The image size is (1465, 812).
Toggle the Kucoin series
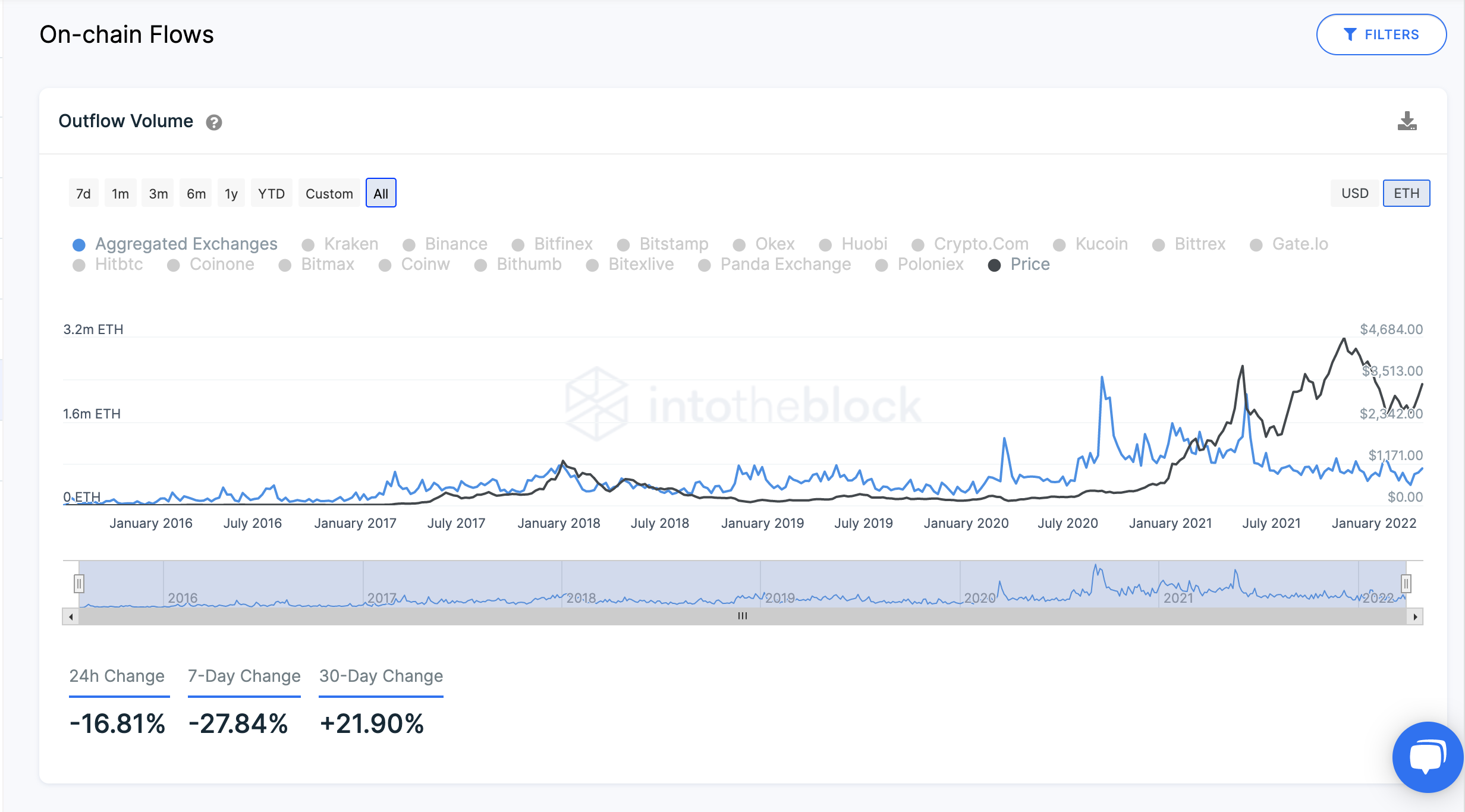coord(1090,244)
